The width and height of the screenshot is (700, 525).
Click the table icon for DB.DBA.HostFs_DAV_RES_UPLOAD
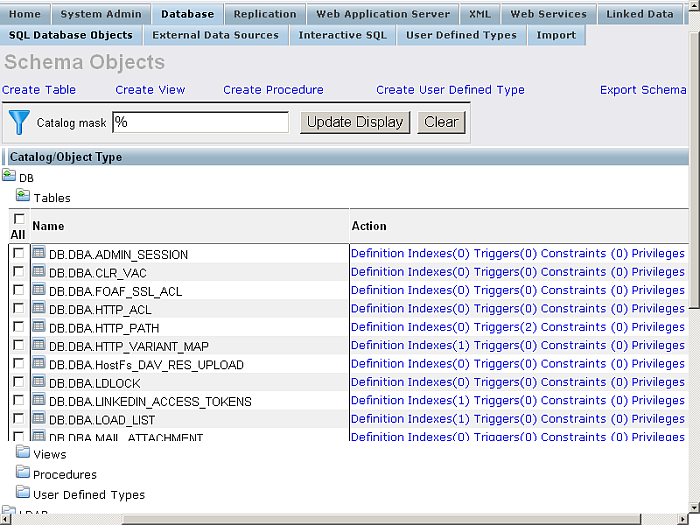coord(39,363)
